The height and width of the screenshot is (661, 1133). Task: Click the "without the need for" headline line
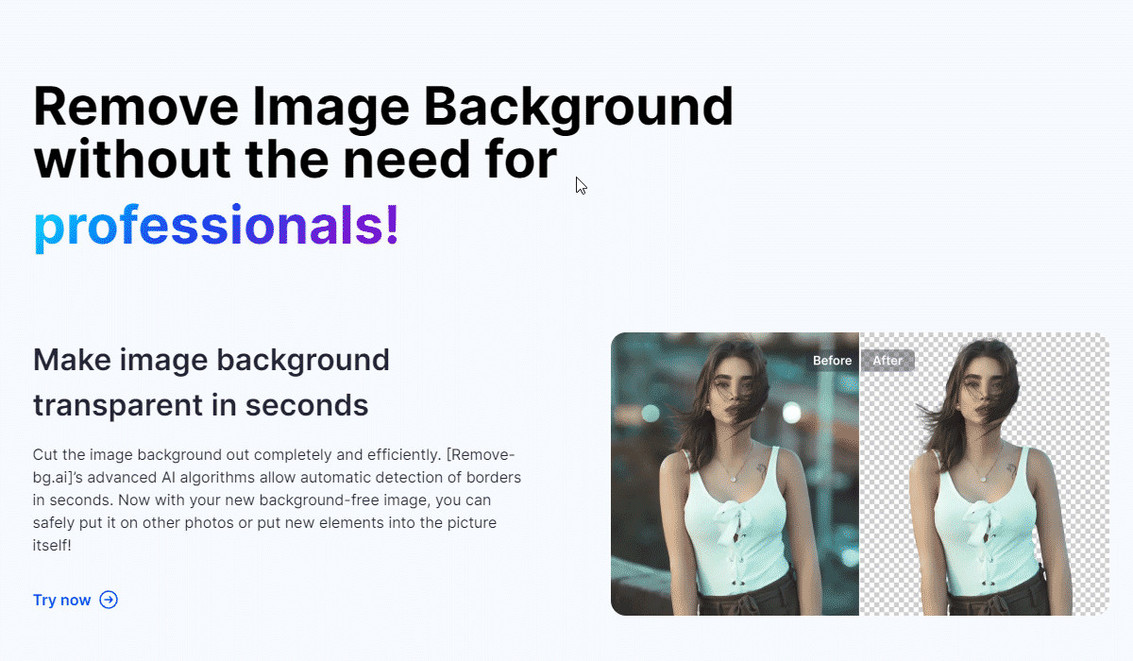(x=295, y=160)
